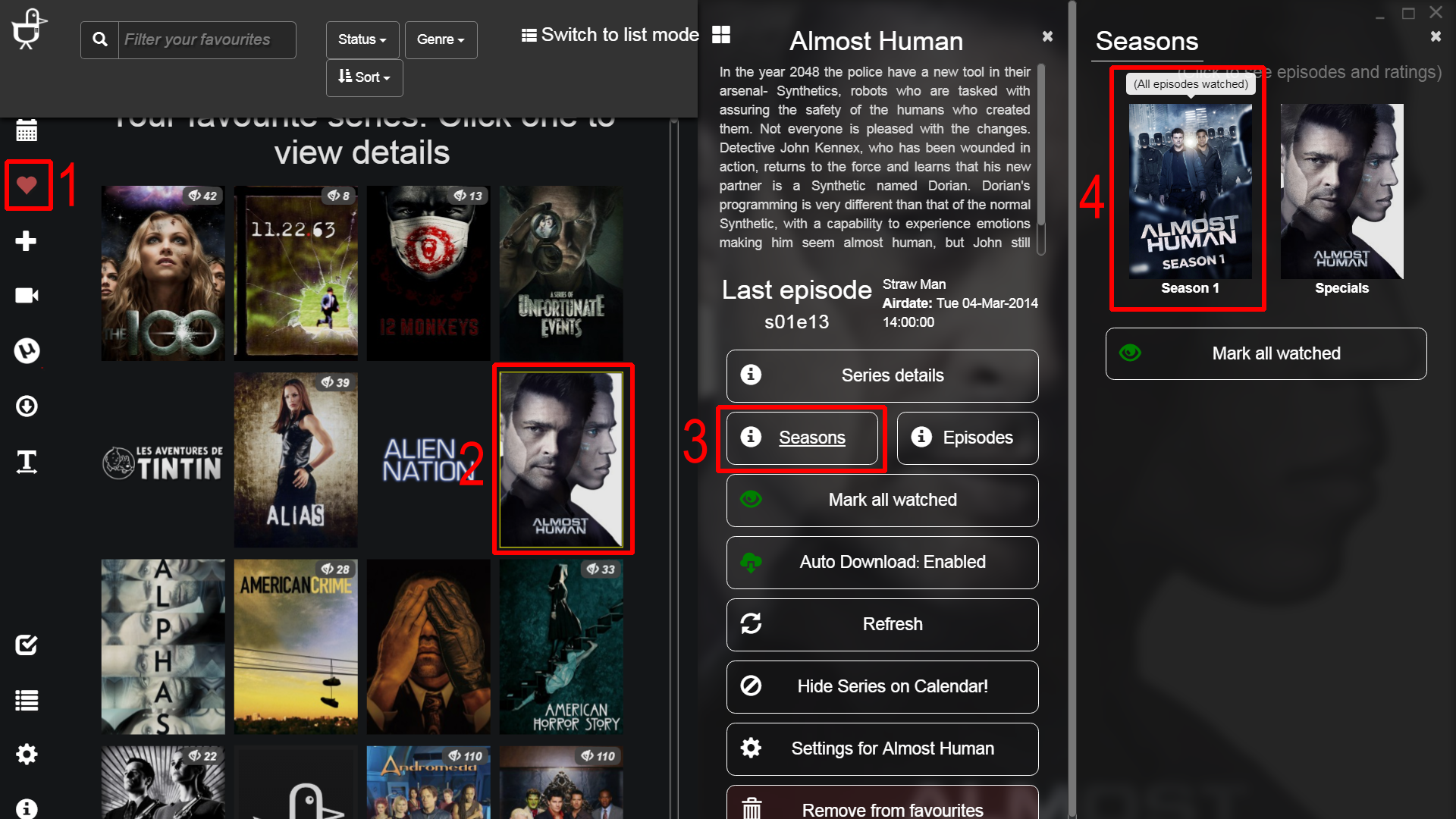
Task: Click the Refresh button
Action: point(882,624)
